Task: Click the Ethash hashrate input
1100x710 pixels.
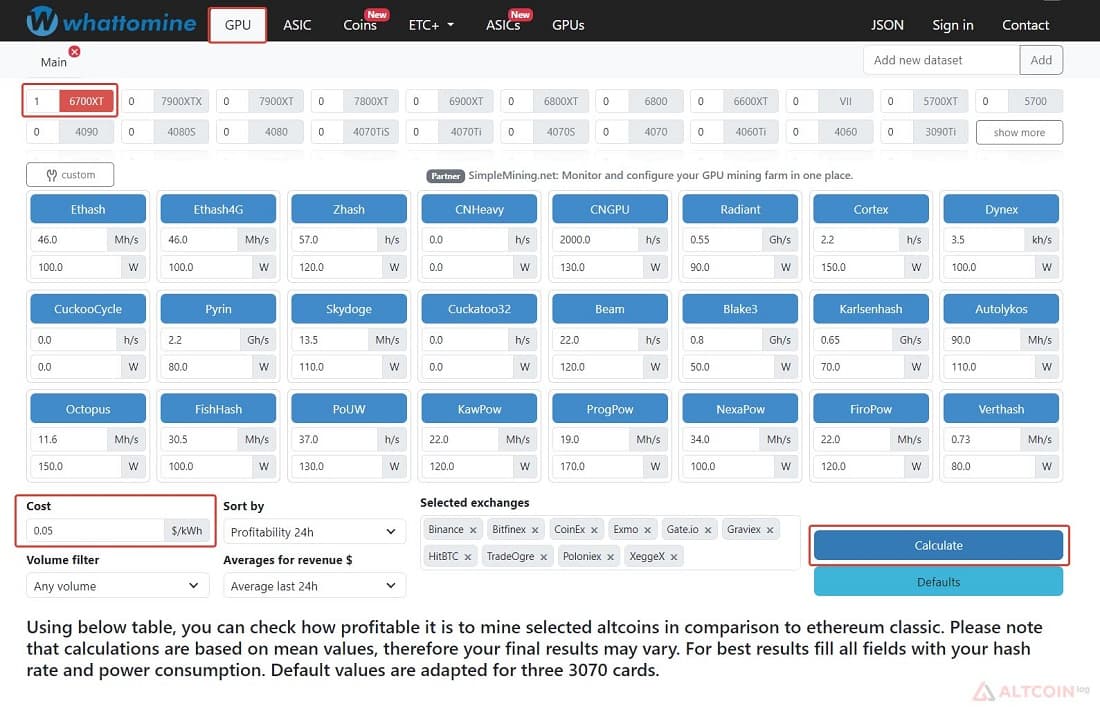Action: pyautogui.click(x=69, y=239)
